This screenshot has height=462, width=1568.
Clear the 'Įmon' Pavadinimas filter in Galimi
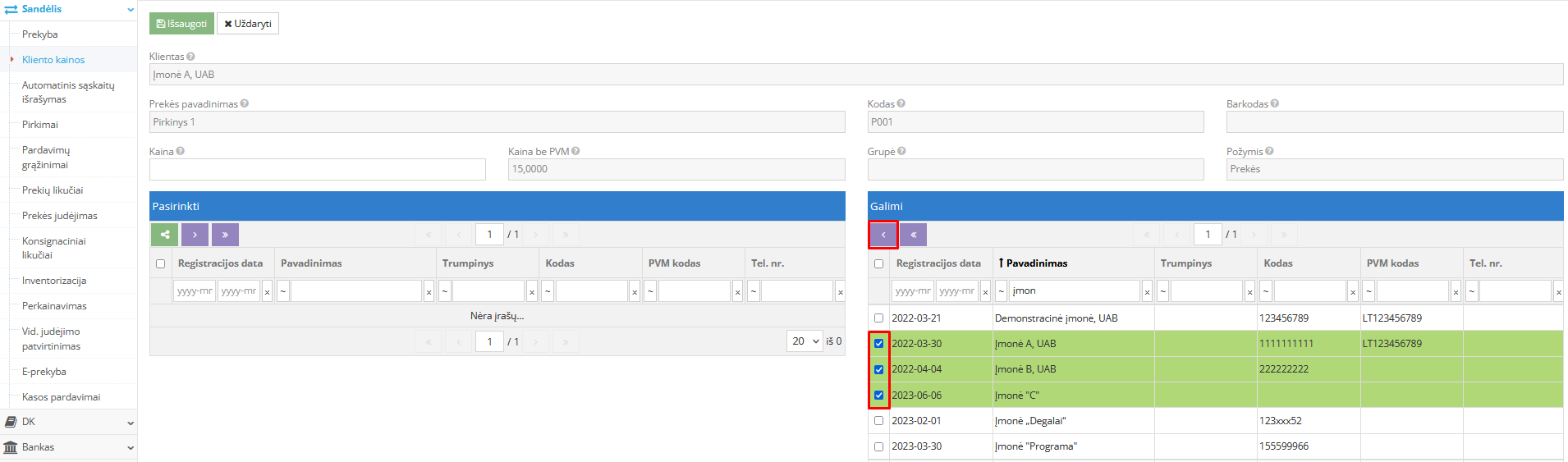coord(1147,292)
